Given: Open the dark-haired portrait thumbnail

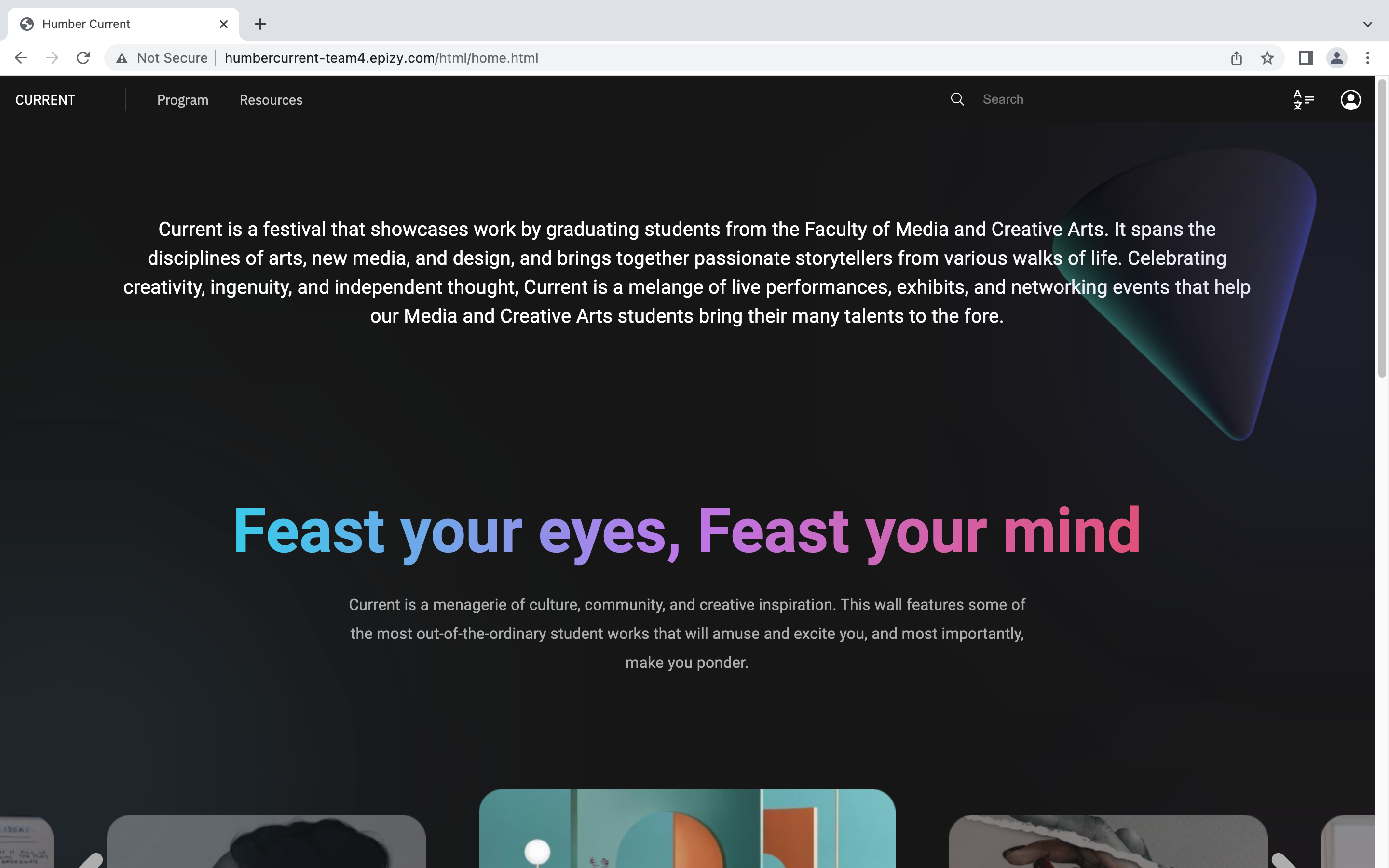Looking at the screenshot, I should [266, 841].
